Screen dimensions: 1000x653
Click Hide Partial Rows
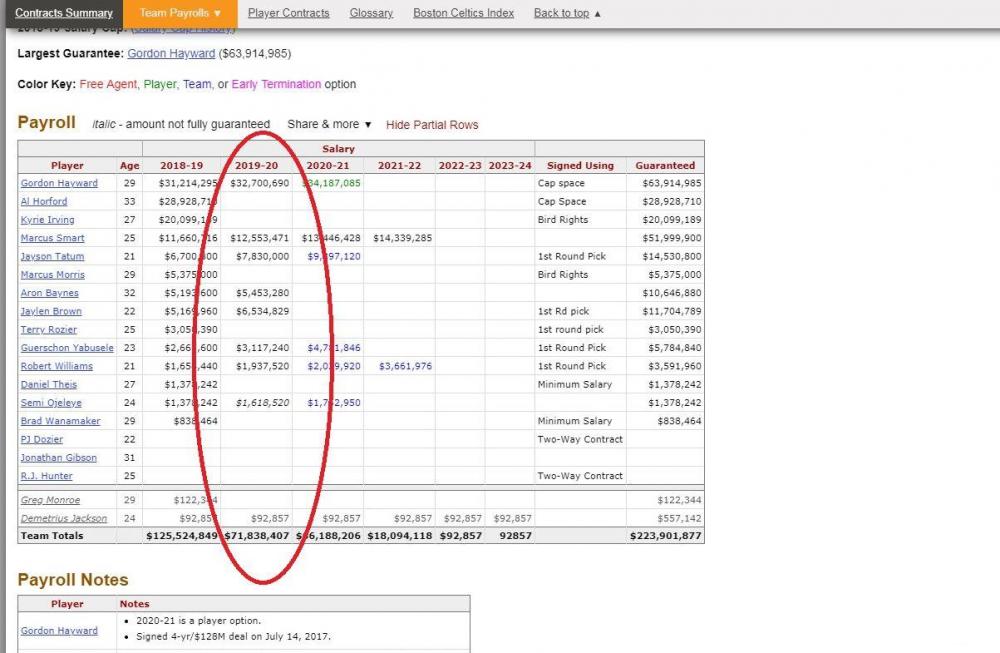[431, 124]
